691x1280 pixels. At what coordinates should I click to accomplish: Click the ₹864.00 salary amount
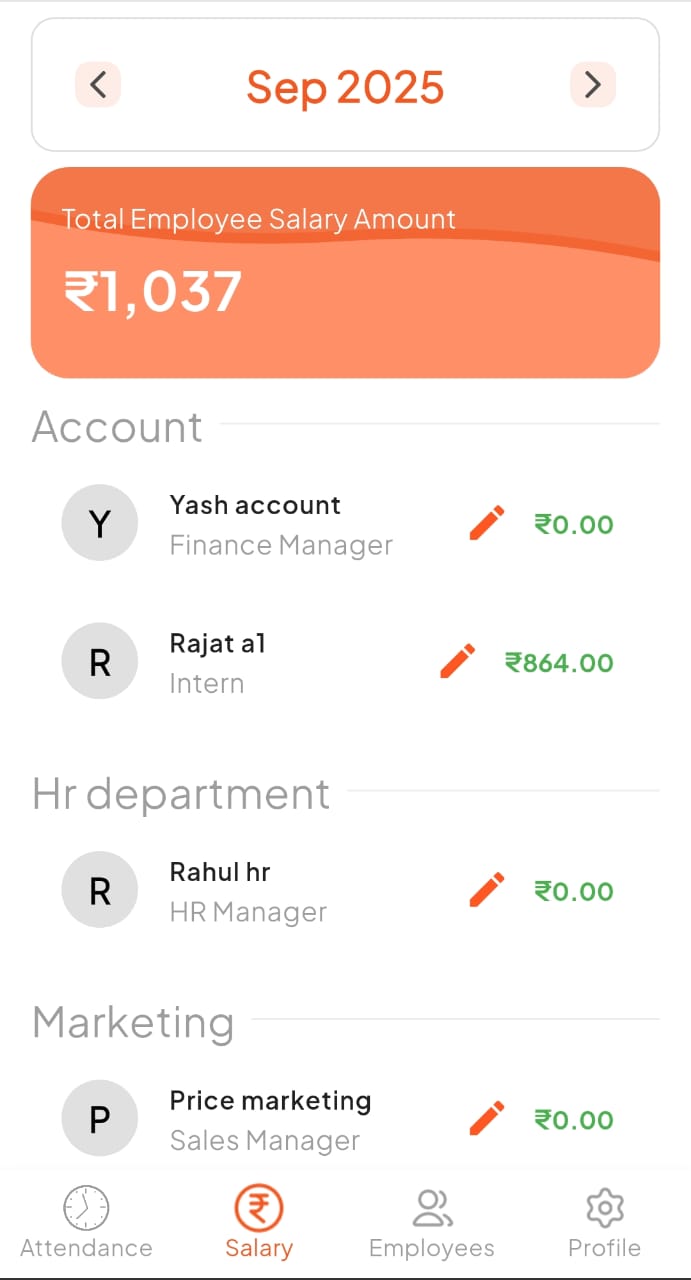(559, 662)
